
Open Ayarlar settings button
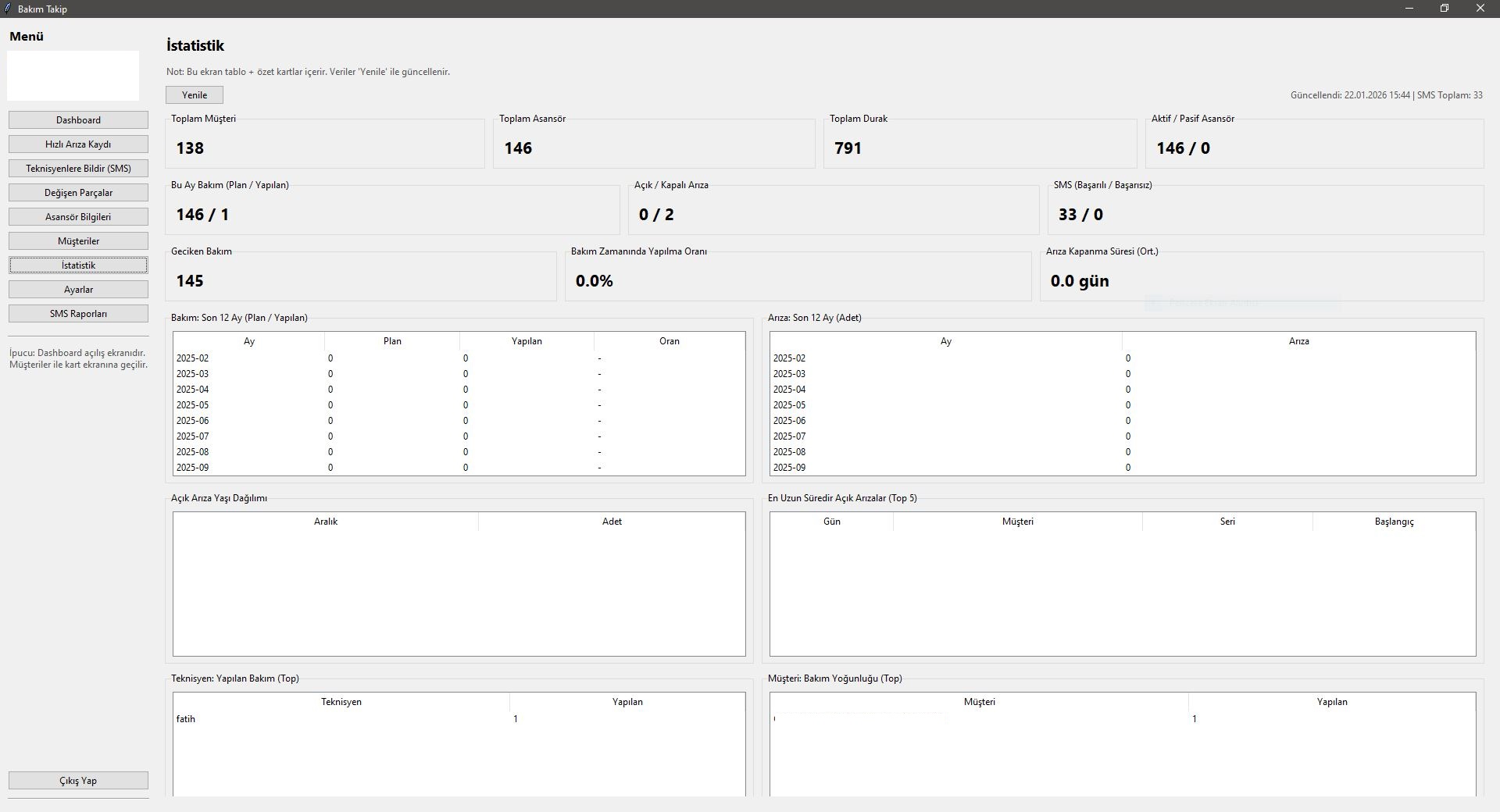coord(78,290)
